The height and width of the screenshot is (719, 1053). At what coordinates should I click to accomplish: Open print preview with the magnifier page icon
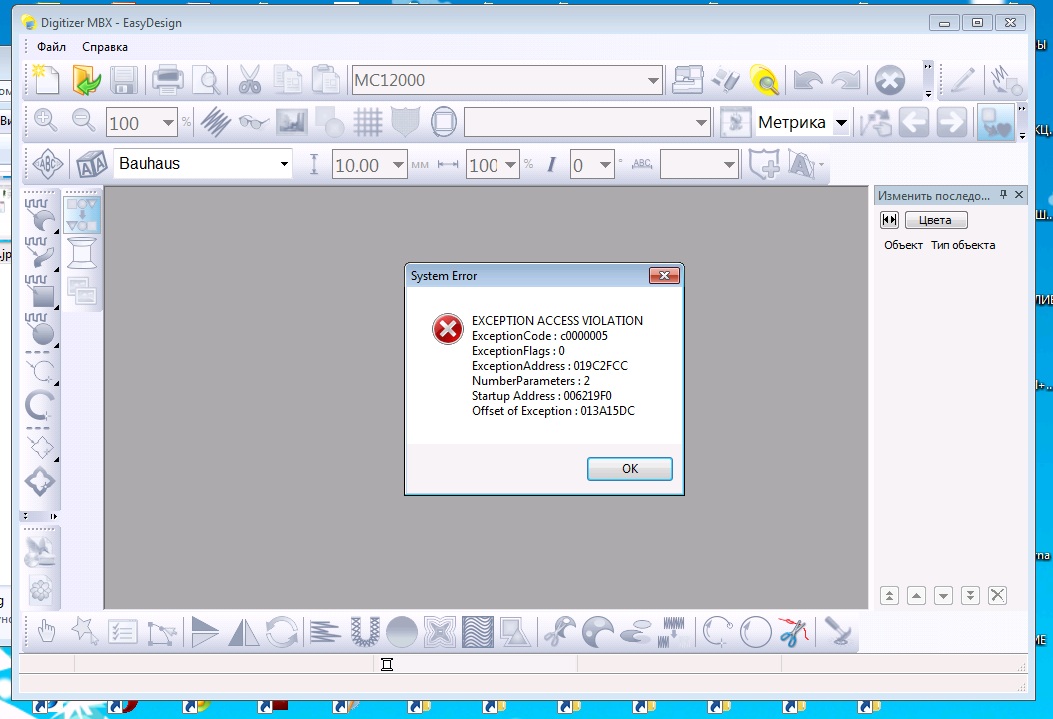pyautogui.click(x=207, y=80)
